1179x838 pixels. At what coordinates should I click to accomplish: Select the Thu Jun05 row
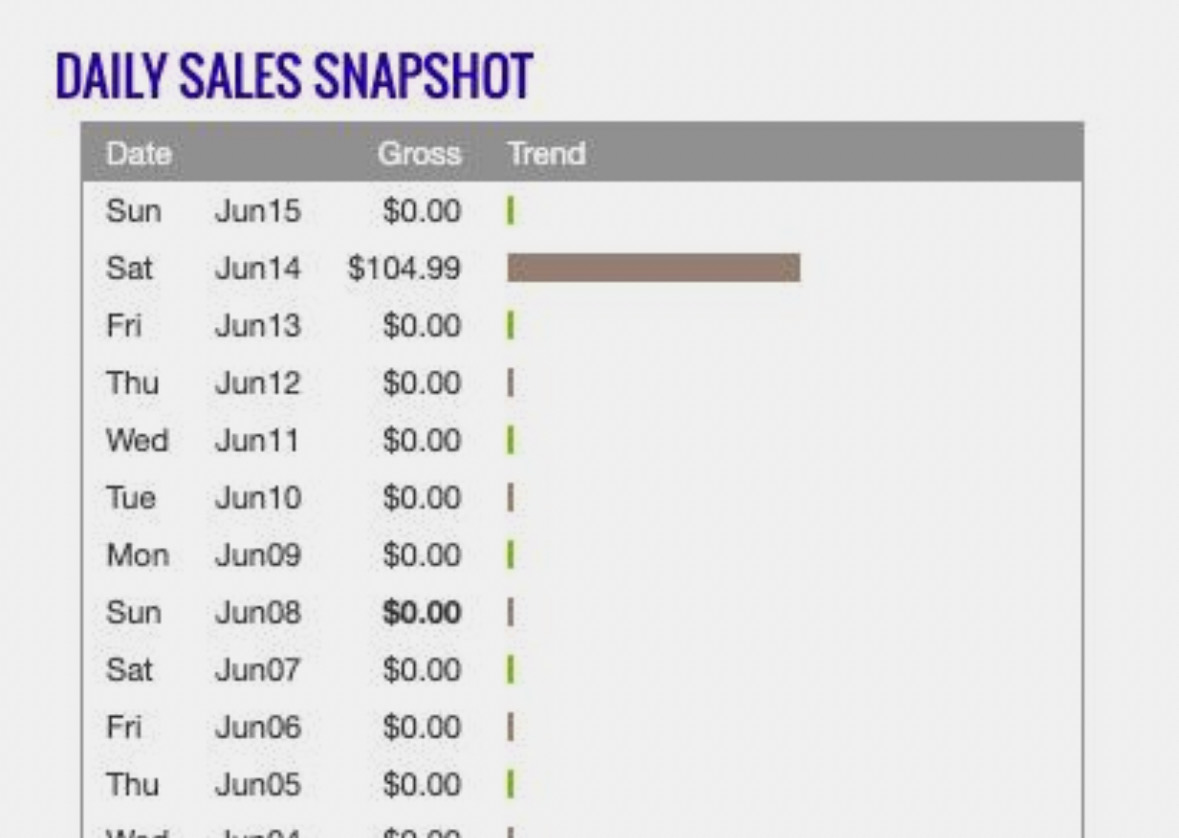[x=583, y=785]
